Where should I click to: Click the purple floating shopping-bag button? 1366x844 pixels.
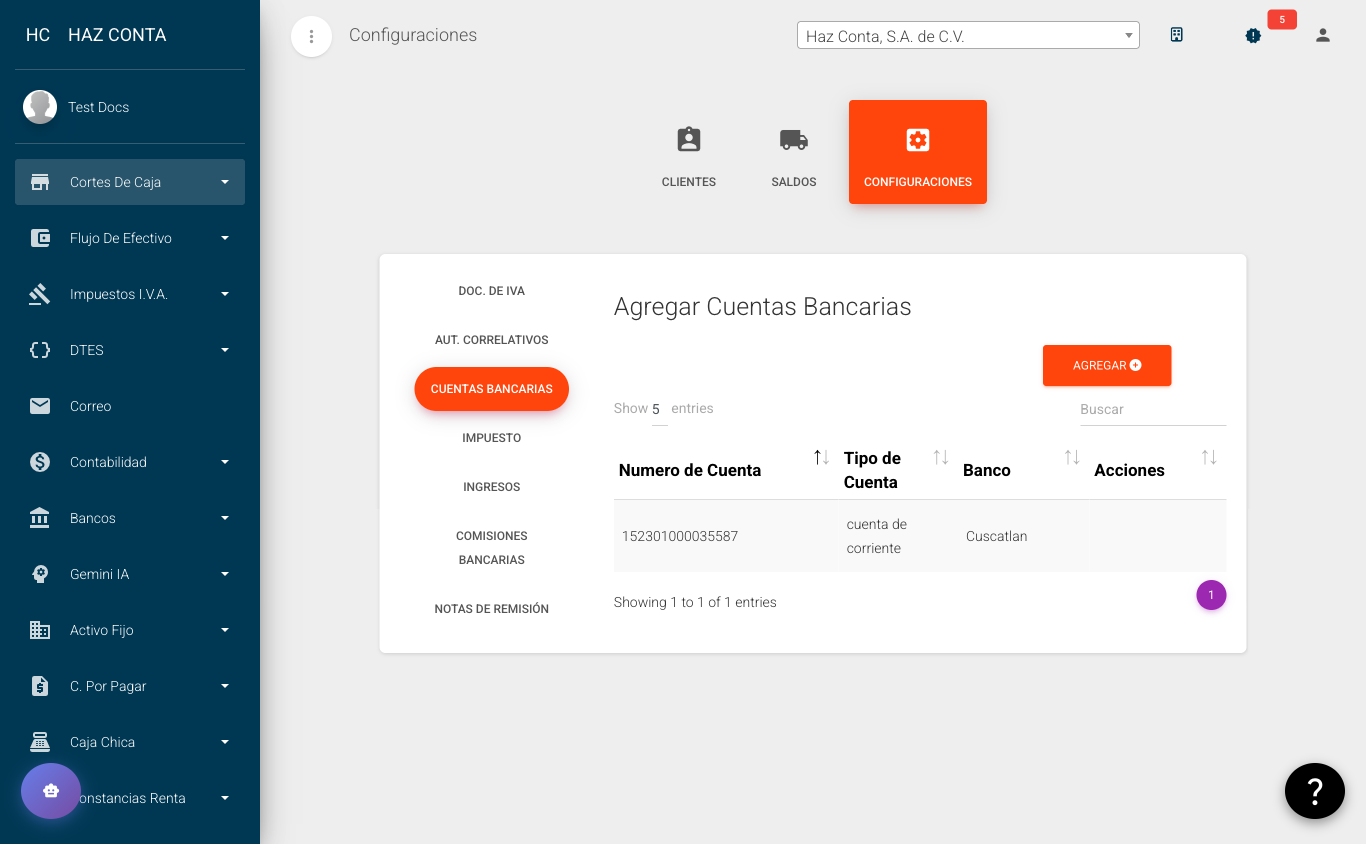[51, 791]
